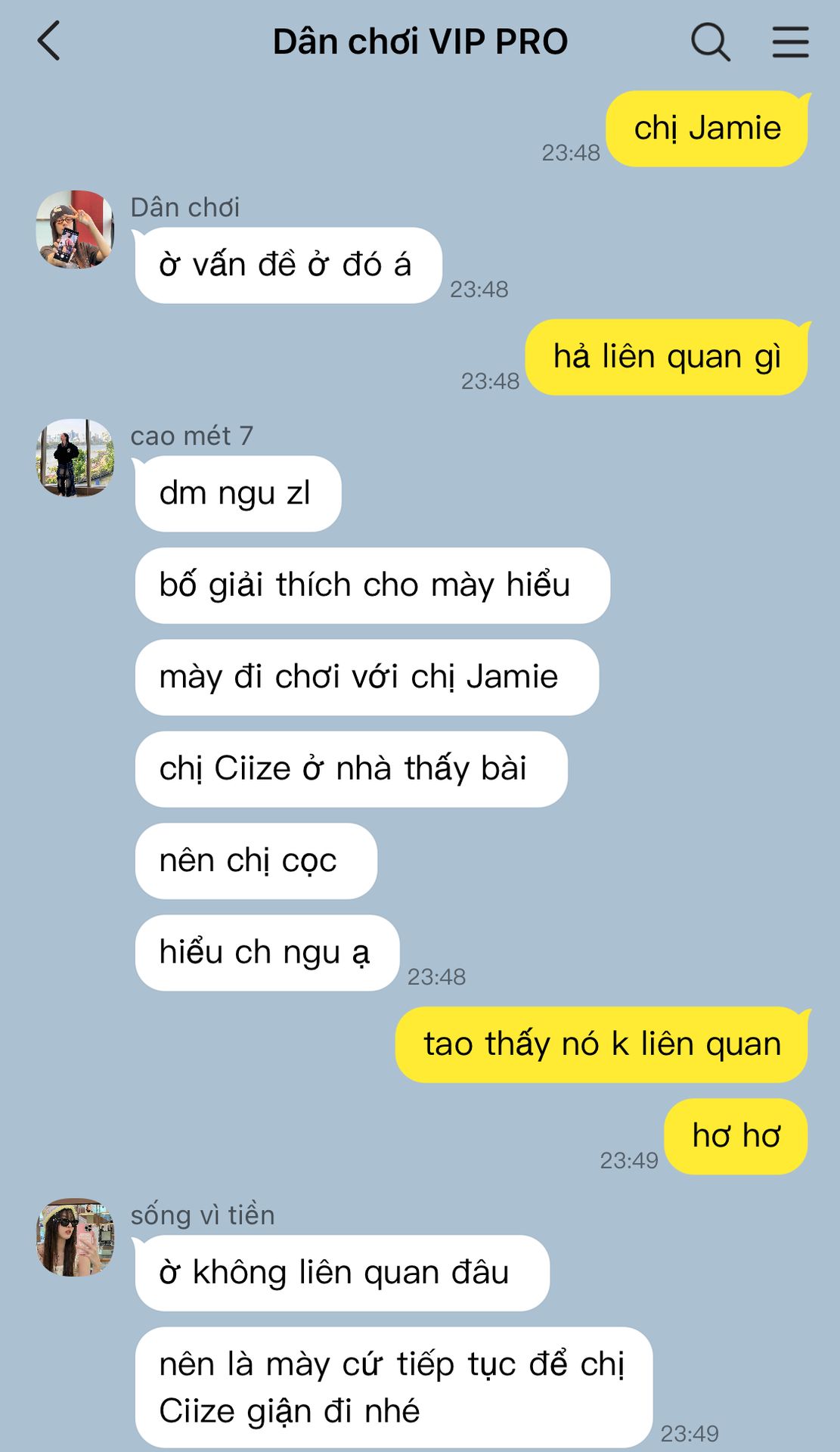The image size is (840, 1452).
Task: Tap 'bố giải thích cho mày hiểu' bubble
Action: (x=372, y=585)
